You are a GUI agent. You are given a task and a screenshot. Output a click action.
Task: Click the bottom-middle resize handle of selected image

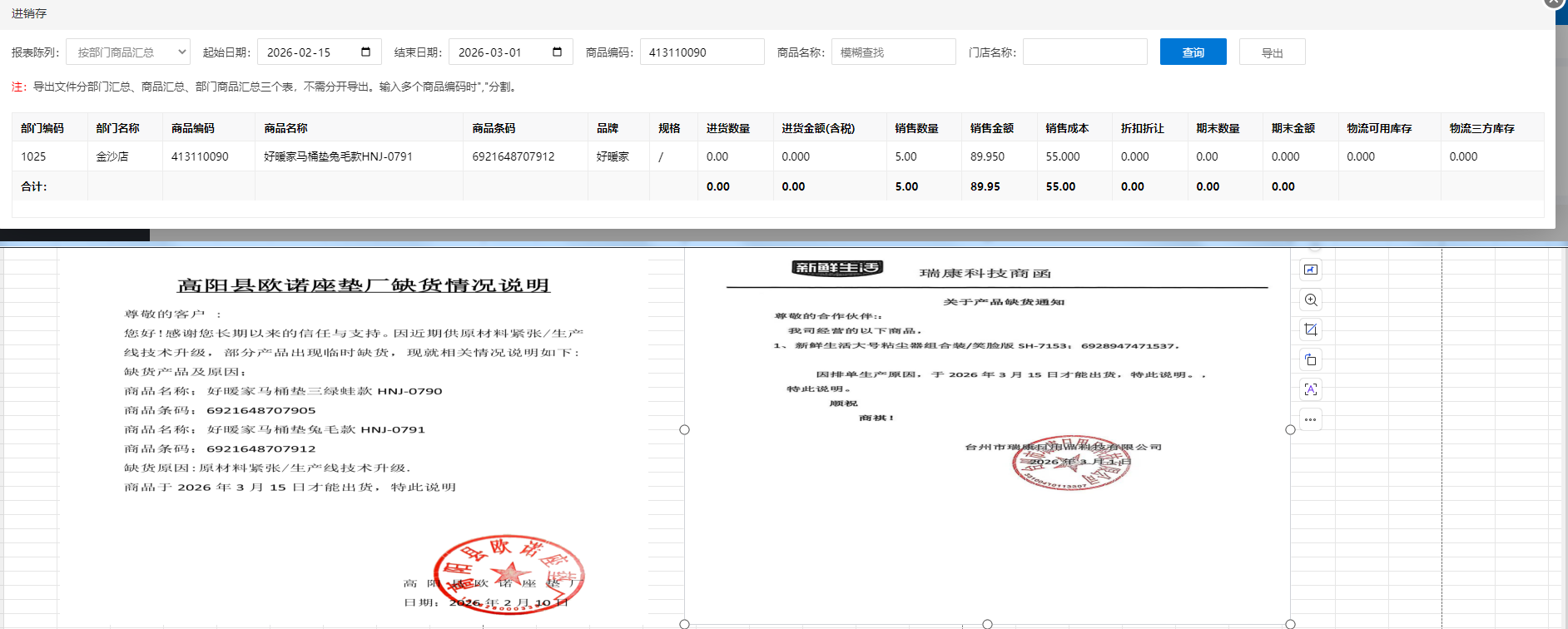point(987,624)
